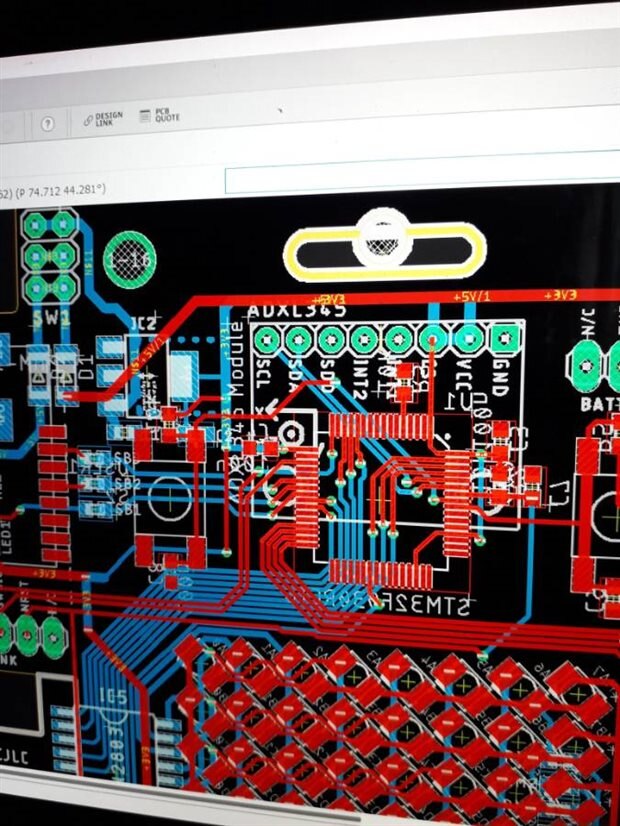
Task: Select the white mounting hole in yellow slot
Action: point(382,238)
